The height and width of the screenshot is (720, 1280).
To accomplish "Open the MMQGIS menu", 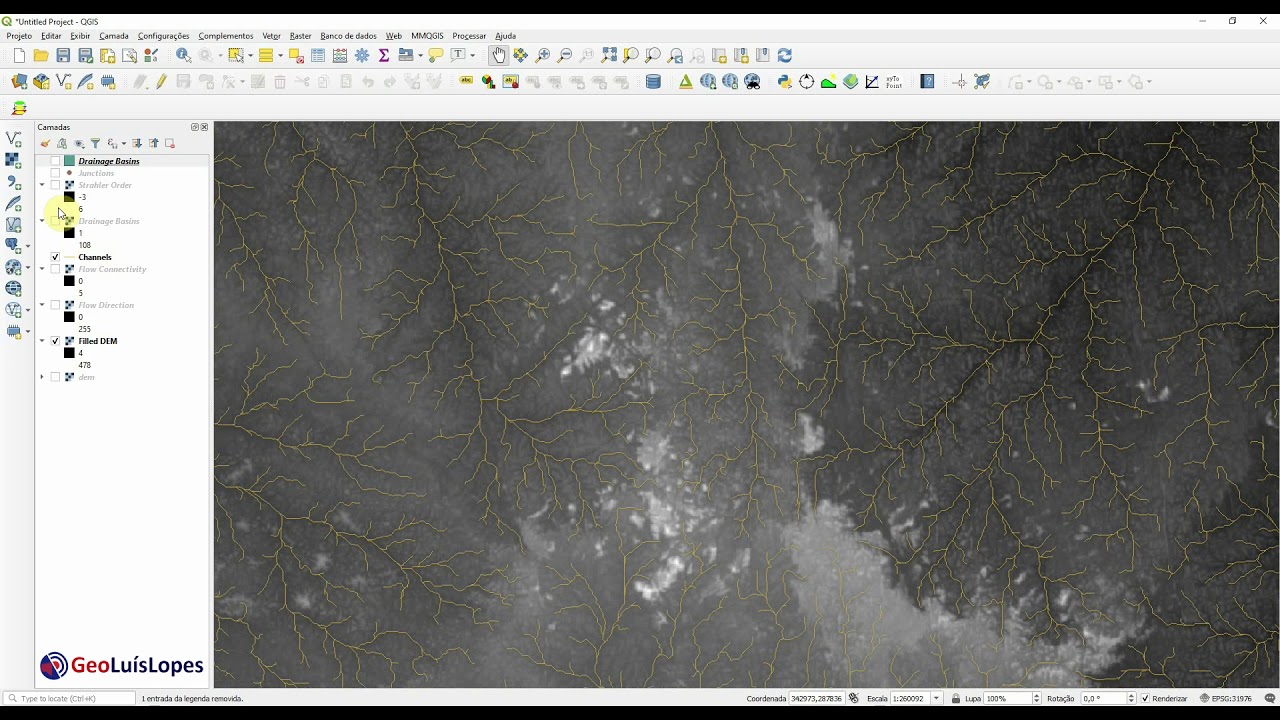I will pyautogui.click(x=427, y=36).
